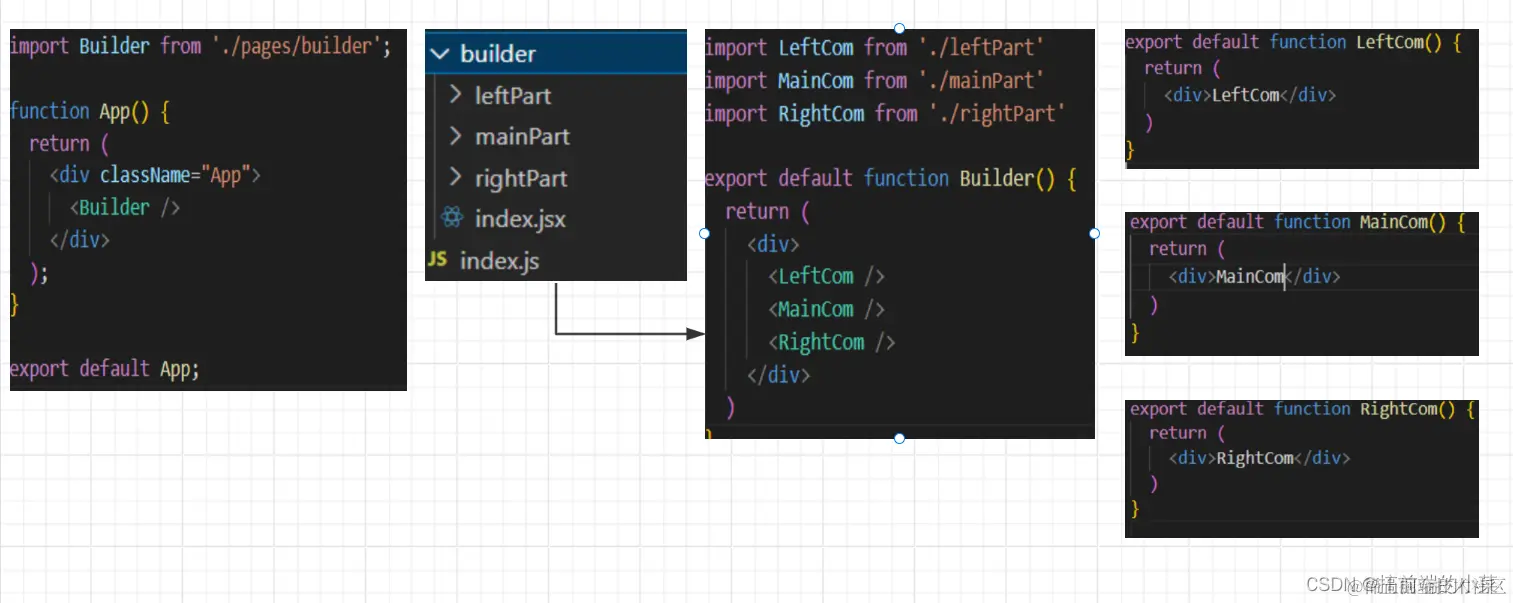The height and width of the screenshot is (603, 1513).
Task: Open the index.jsx file name
Action: click(x=520, y=219)
